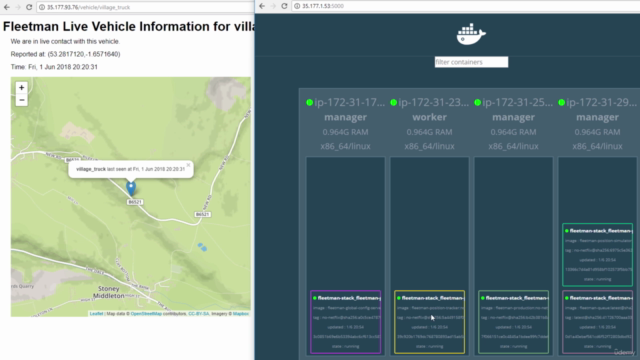
Task: Click '0.964G RAM' under the worker node
Action: pos(429,132)
